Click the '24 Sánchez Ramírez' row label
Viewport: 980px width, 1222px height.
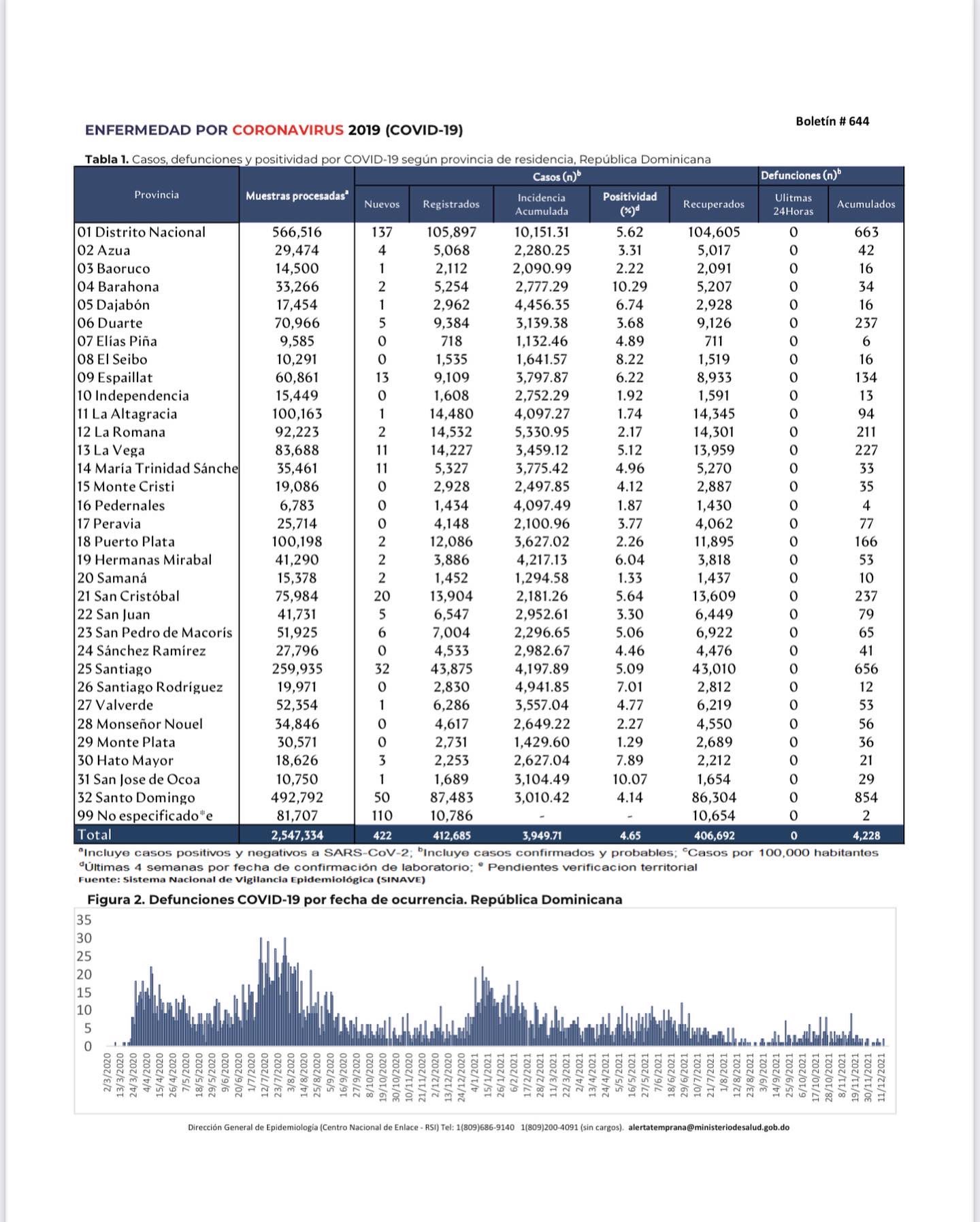(142, 650)
